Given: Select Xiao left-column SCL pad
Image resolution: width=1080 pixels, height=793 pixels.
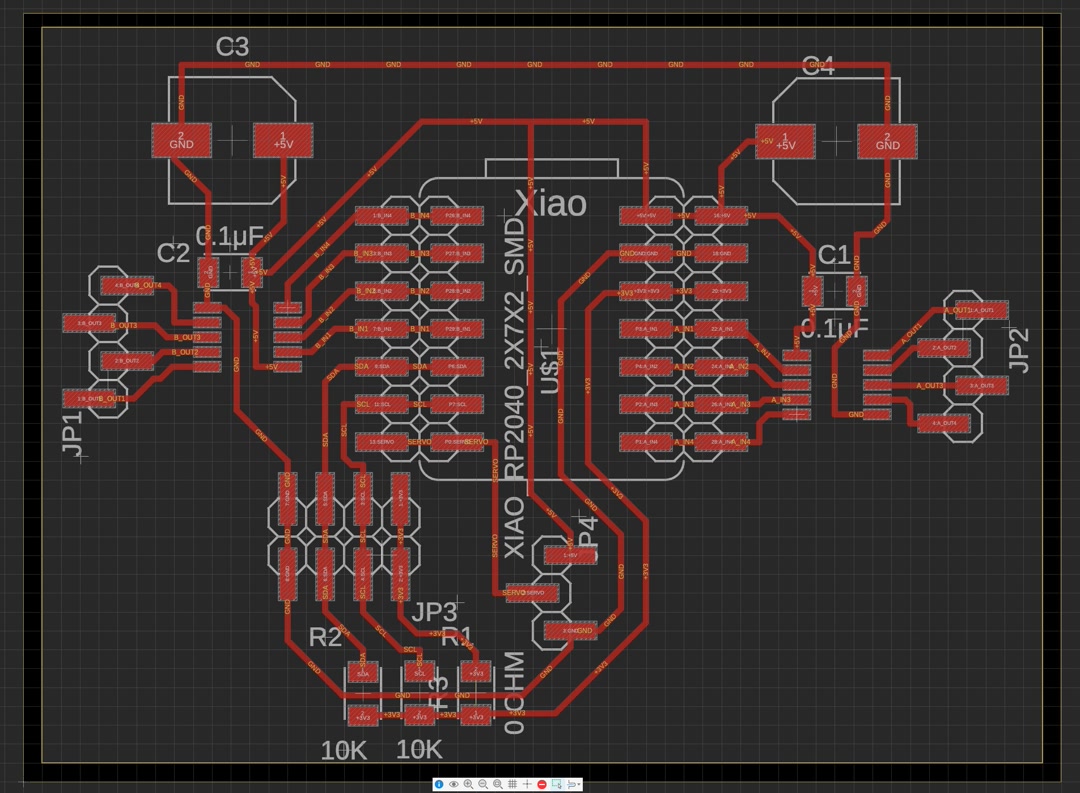Looking at the screenshot, I should point(382,404).
